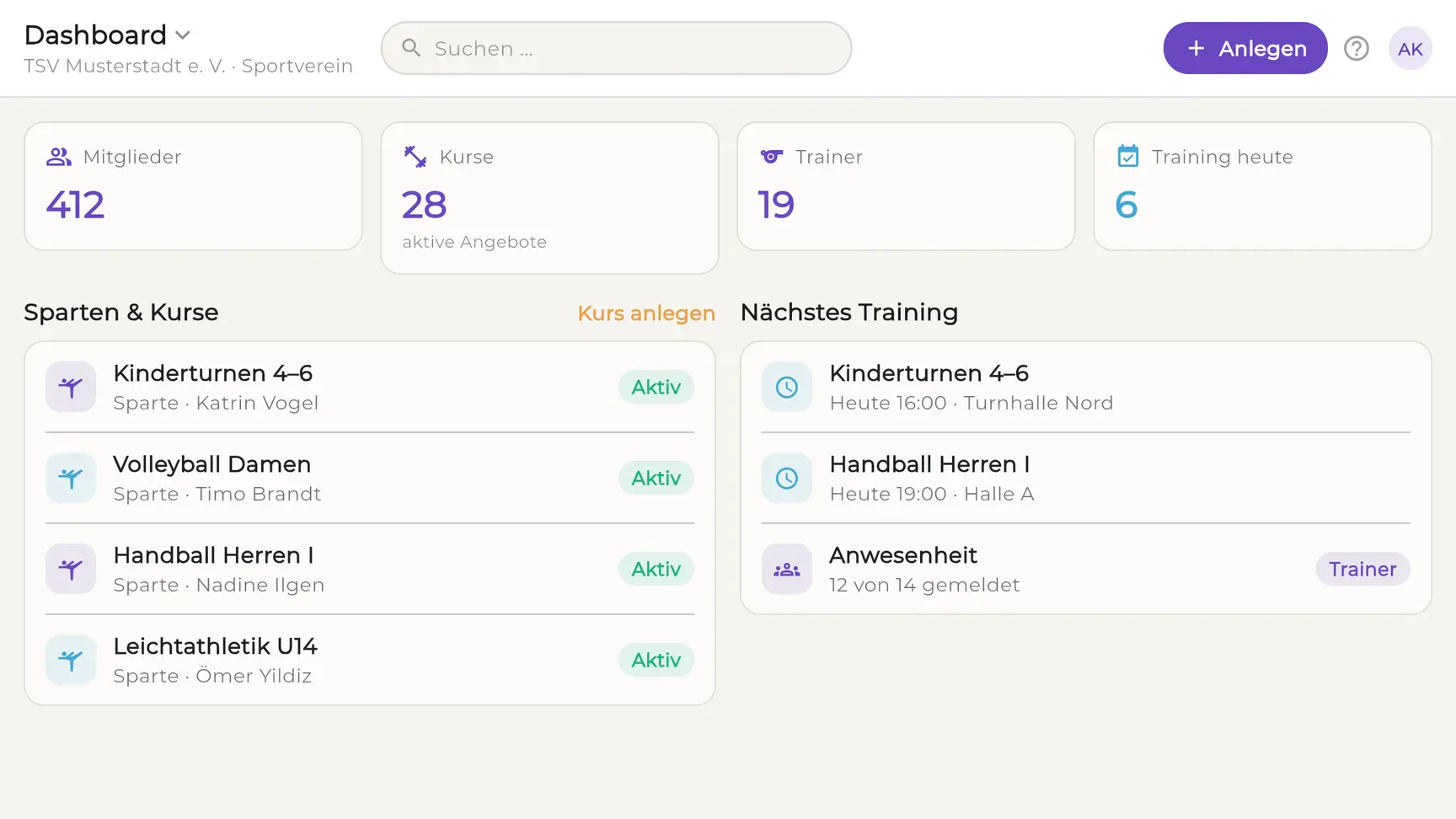This screenshot has height=819, width=1456.
Task: Click 'Sparte · Timo Brandt' text
Action: 217,494
